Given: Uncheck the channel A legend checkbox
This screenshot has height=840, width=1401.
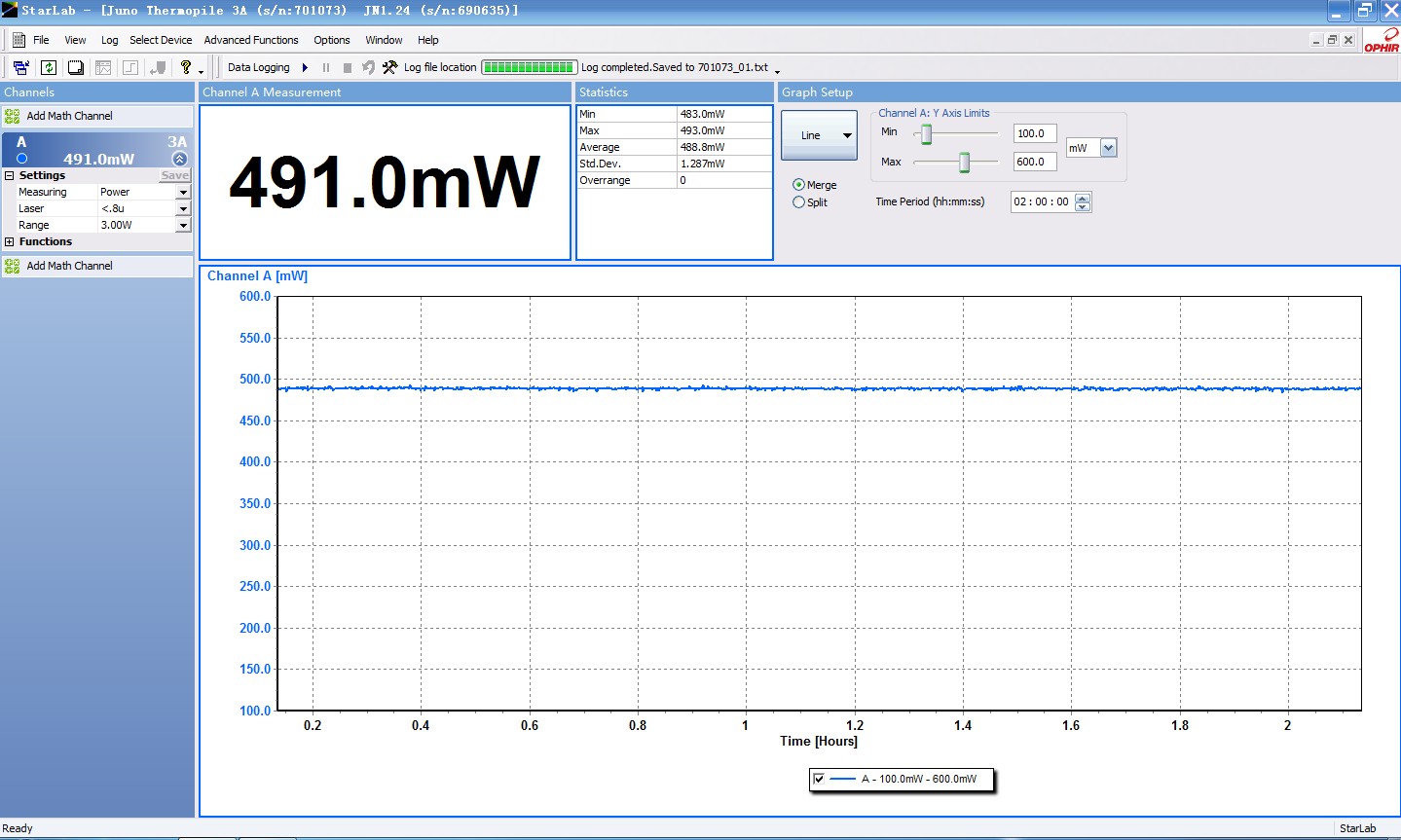Looking at the screenshot, I should [x=819, y=779].
